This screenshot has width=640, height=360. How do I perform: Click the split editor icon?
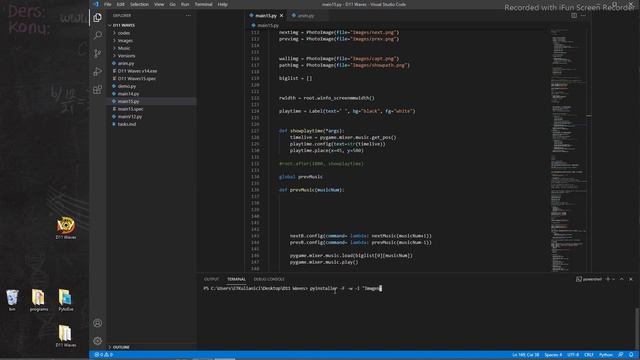pos(574,16)
